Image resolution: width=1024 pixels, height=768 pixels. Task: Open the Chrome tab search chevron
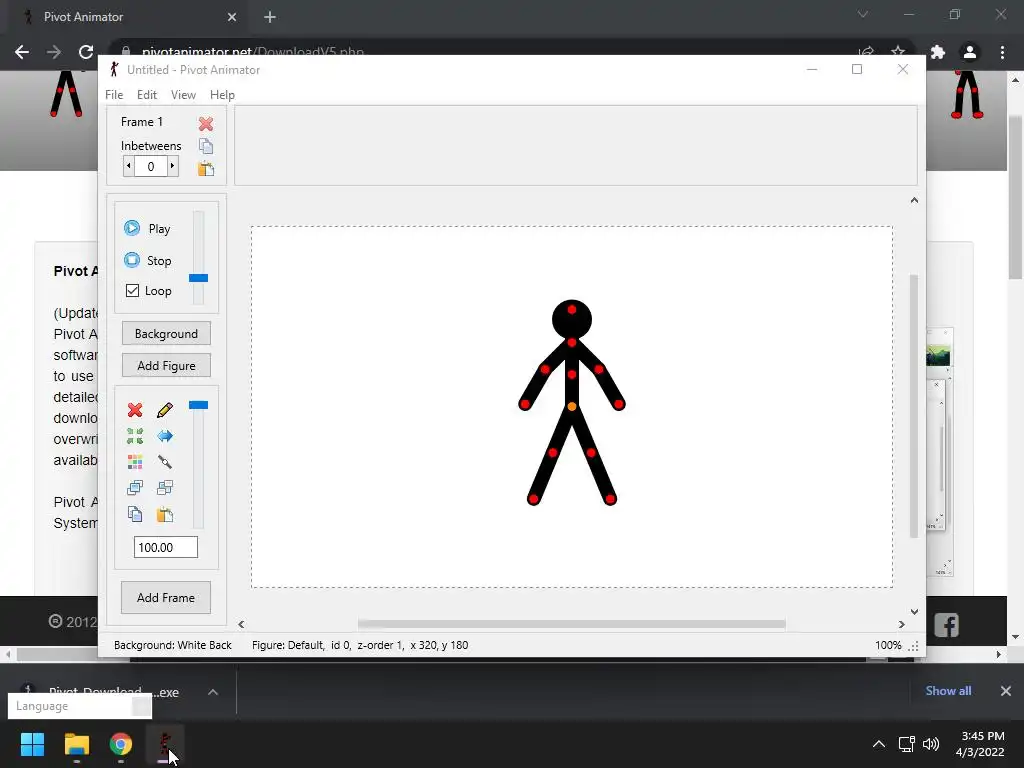pos(863,14)
